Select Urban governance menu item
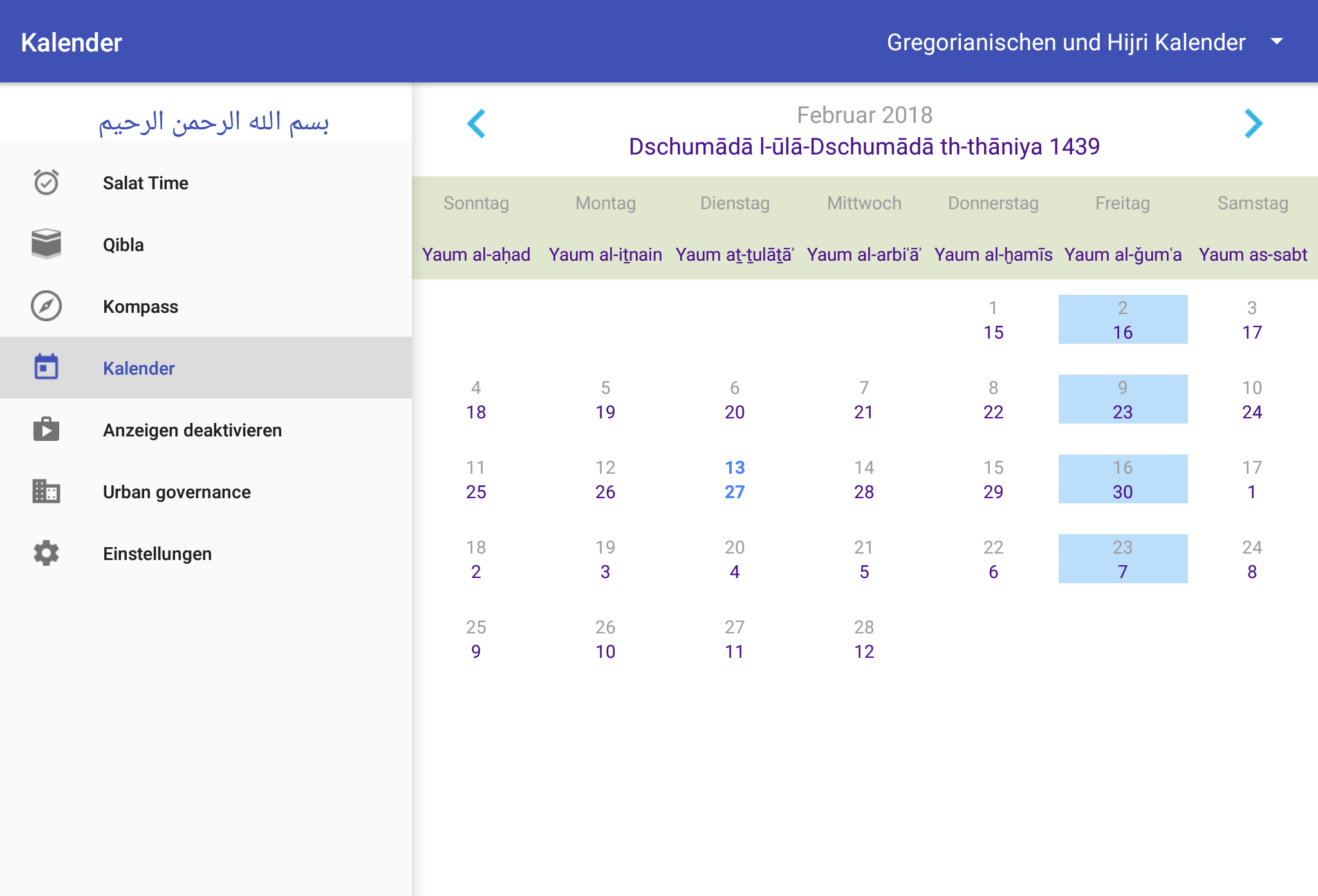The height and width of the screenshot is (896, 1318). [x=176, y=492]
